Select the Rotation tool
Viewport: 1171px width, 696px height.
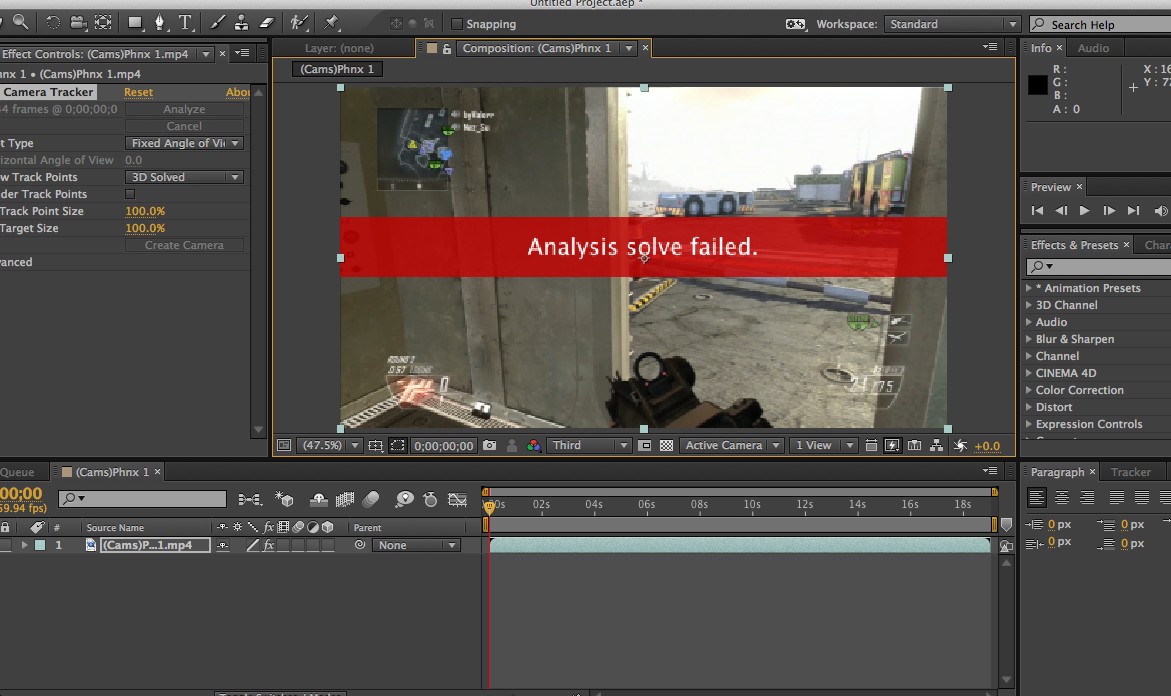[53, 22]
